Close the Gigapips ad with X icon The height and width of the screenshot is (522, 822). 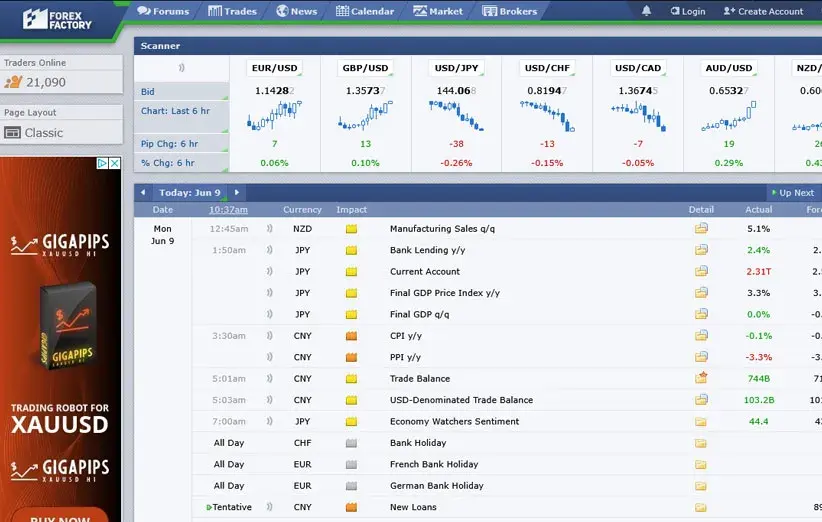click(x=114, y=164)
